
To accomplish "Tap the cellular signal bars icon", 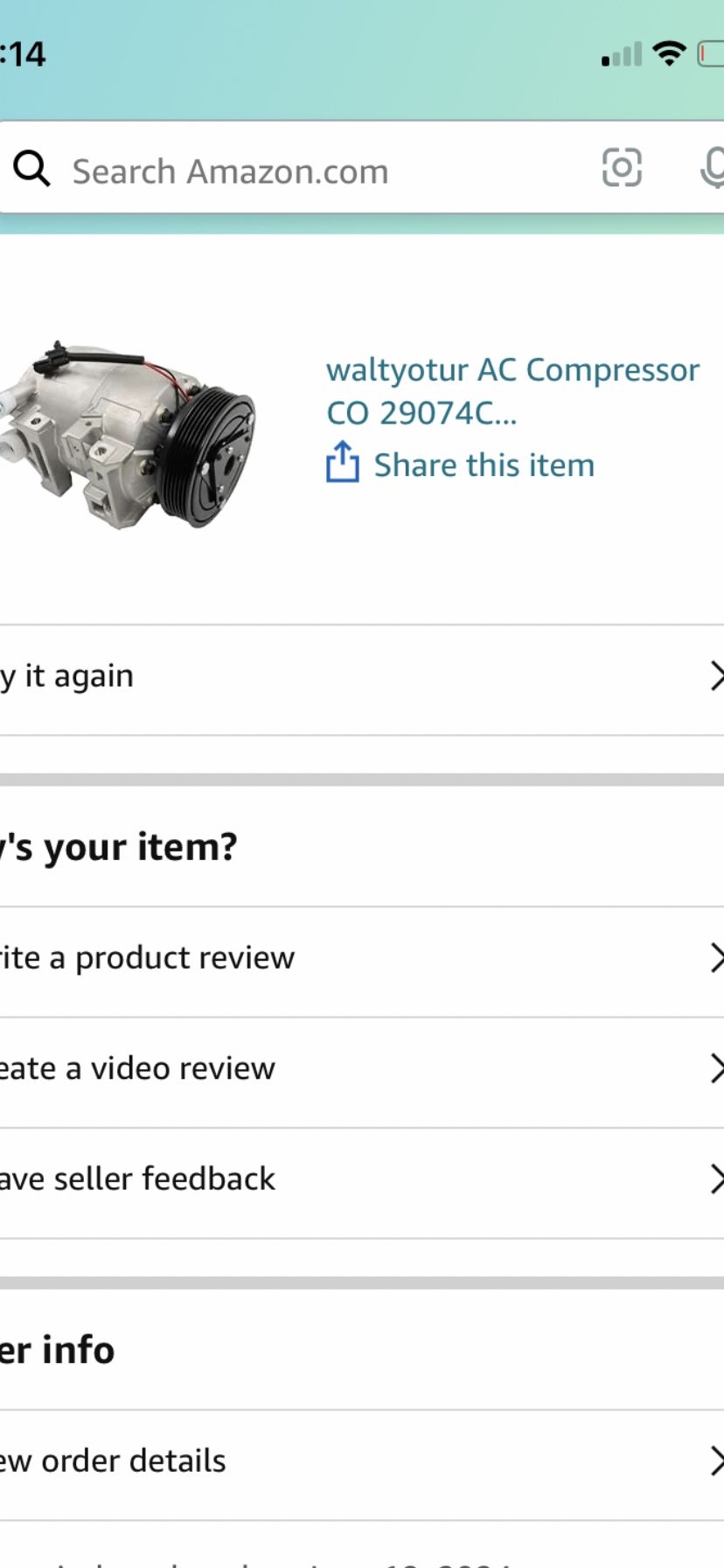I will click(x=622, y=55).
